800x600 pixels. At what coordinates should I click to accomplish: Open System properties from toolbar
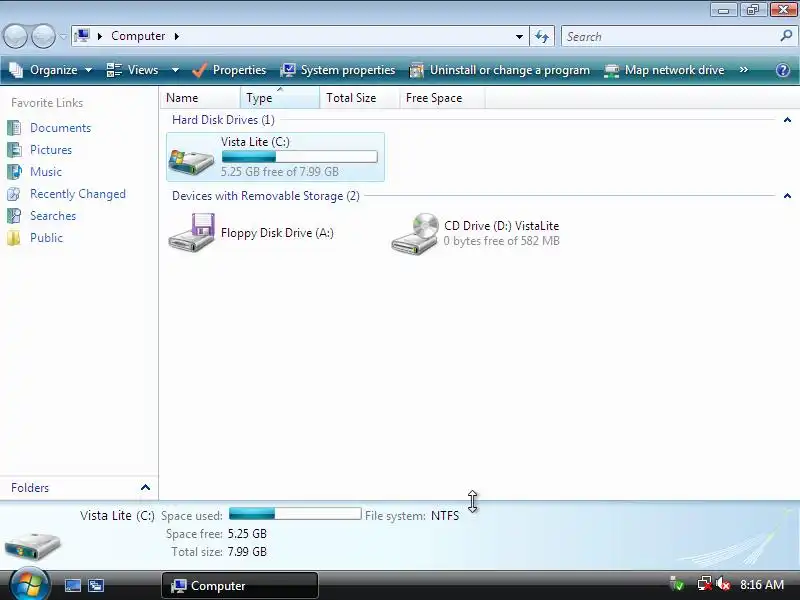(338, 70)
